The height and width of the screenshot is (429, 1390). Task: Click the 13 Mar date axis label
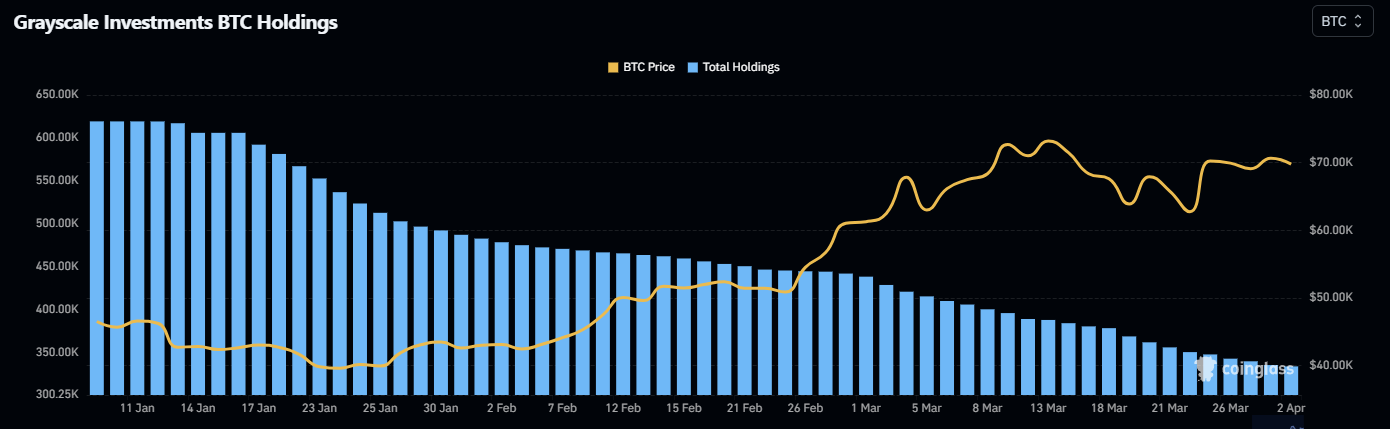click(1048, 408)
